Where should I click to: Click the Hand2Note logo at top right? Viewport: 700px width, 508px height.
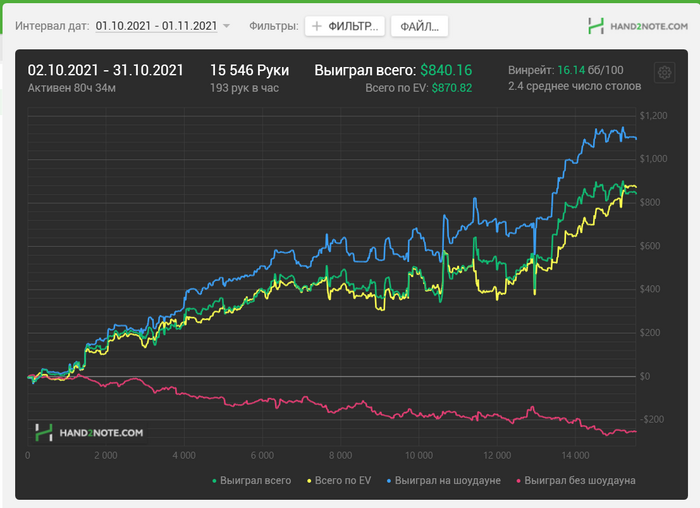coord(638,26)
